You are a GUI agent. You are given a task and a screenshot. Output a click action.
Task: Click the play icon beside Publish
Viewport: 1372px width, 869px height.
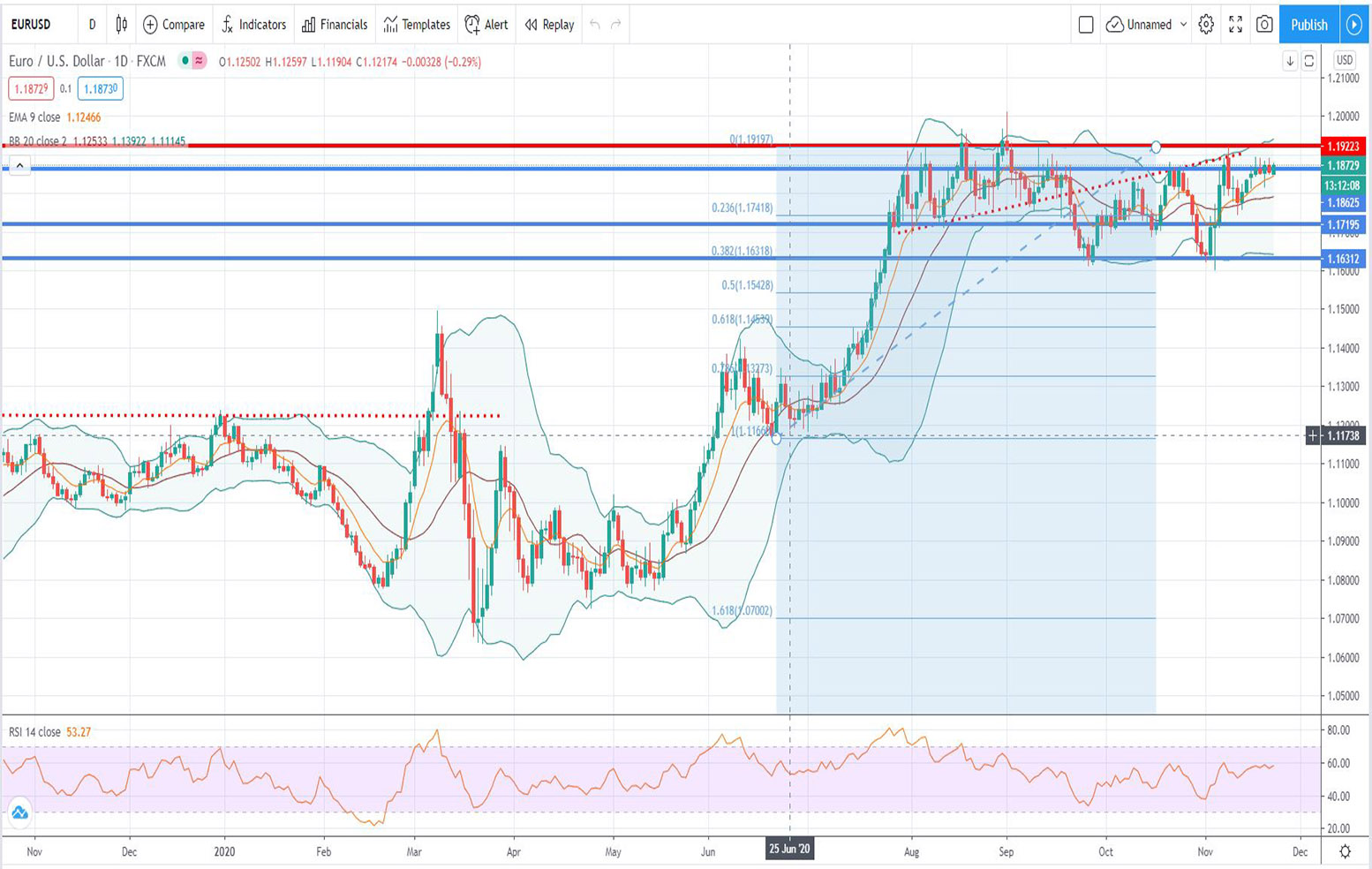pyautogui.click(x=1354, y=25)
